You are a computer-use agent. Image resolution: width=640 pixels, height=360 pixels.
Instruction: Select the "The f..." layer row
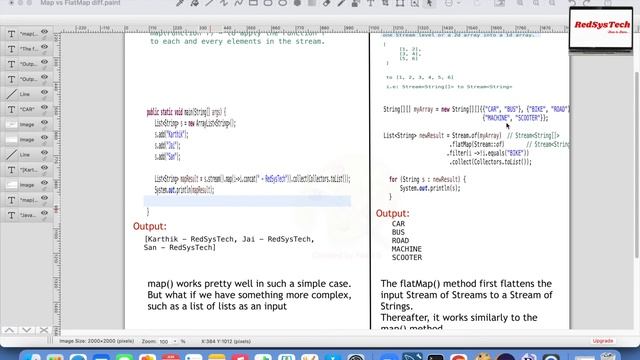[27, 49]
